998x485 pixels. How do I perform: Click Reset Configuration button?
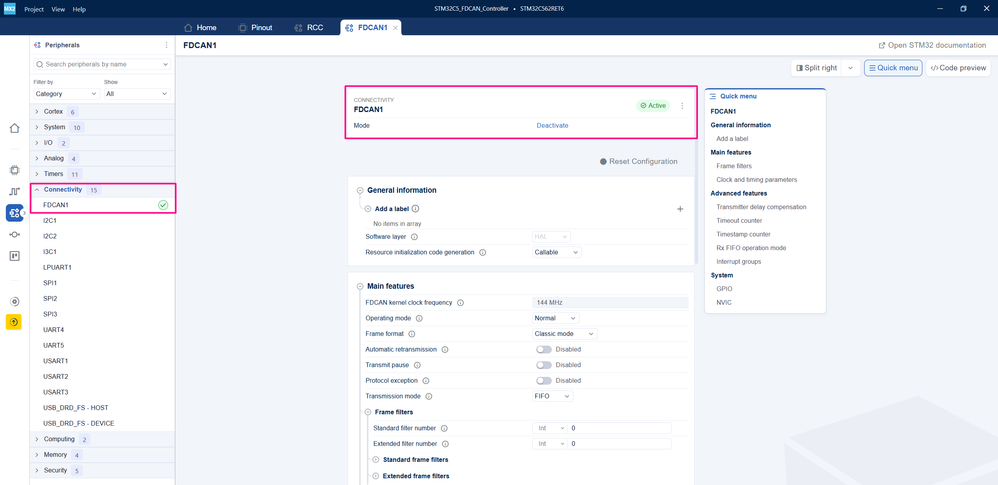click(638, 162)
